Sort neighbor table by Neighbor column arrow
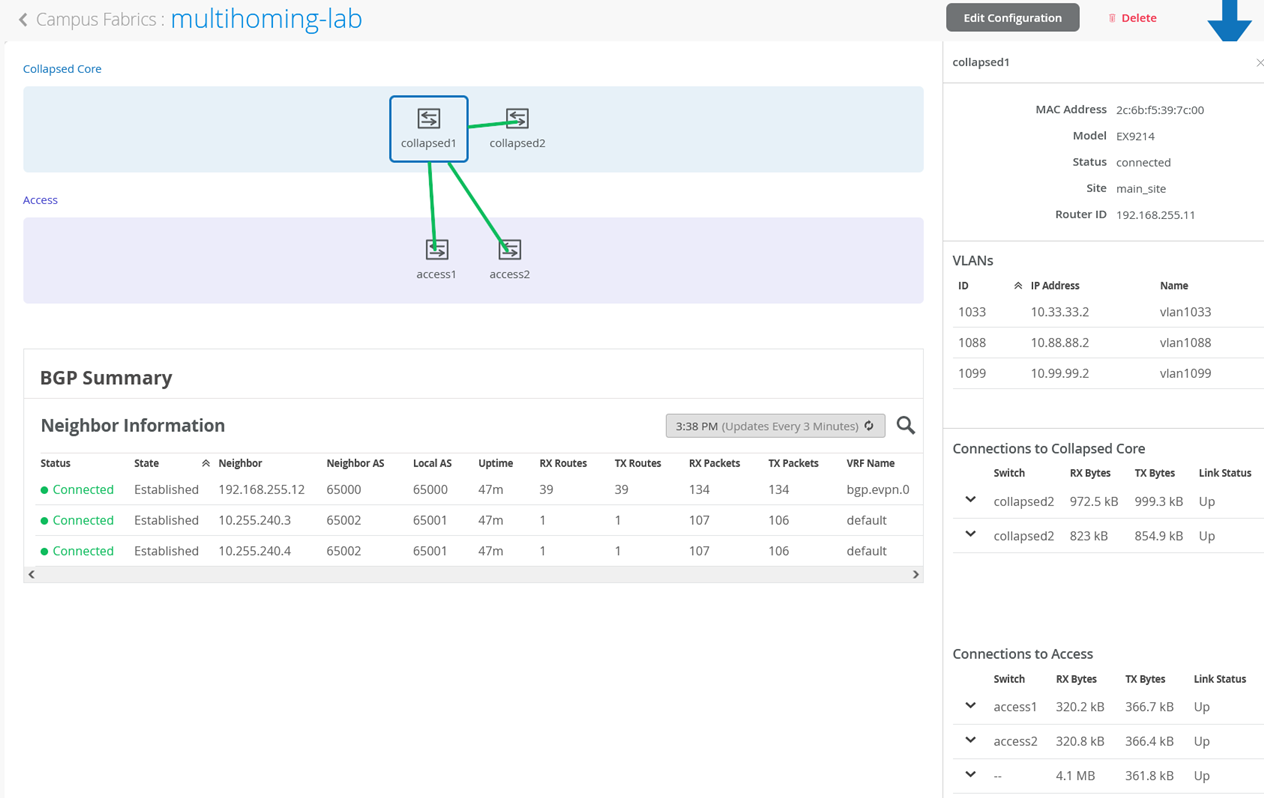 click(206, 464)
